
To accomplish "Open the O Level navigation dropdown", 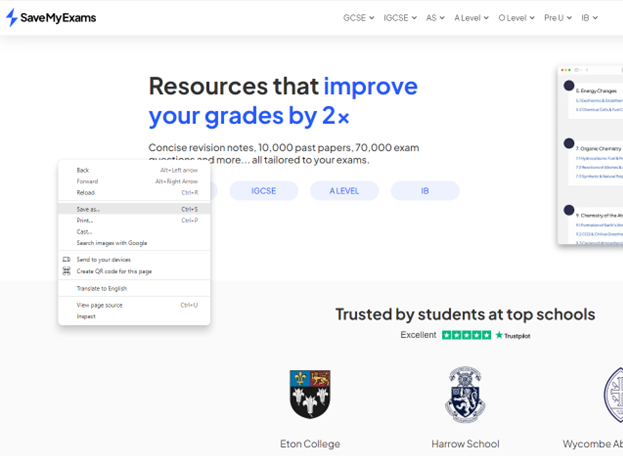I will tap(516, 17).
